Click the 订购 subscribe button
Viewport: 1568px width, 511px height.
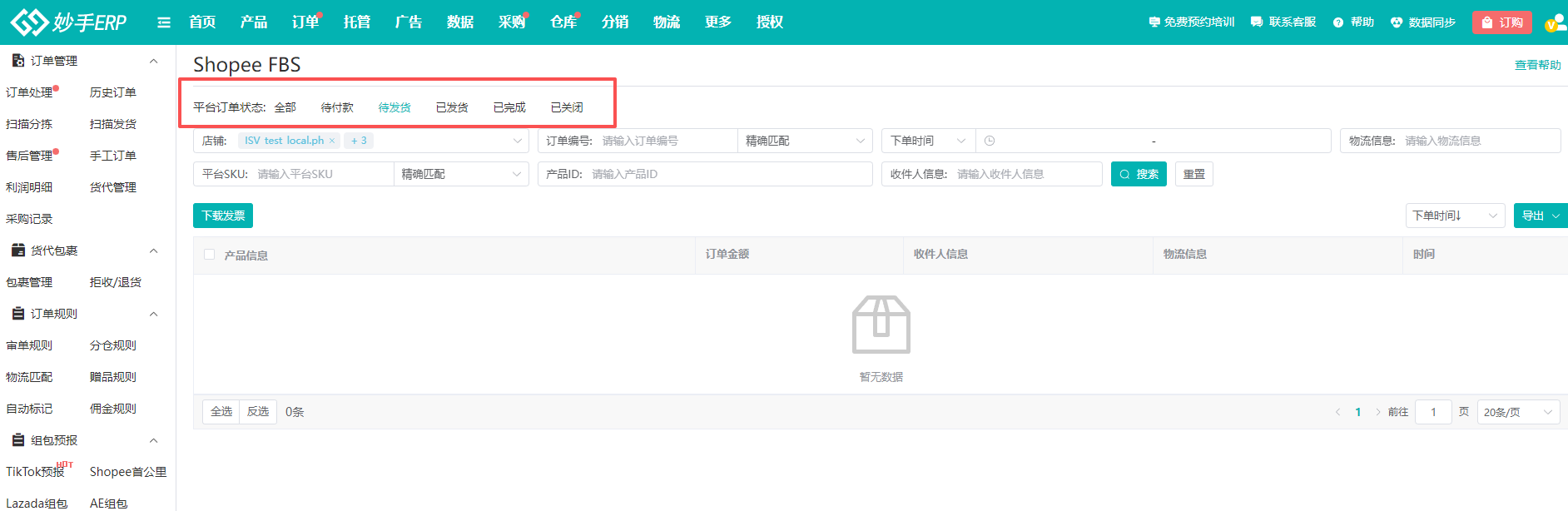click(x=1502, y=22)
